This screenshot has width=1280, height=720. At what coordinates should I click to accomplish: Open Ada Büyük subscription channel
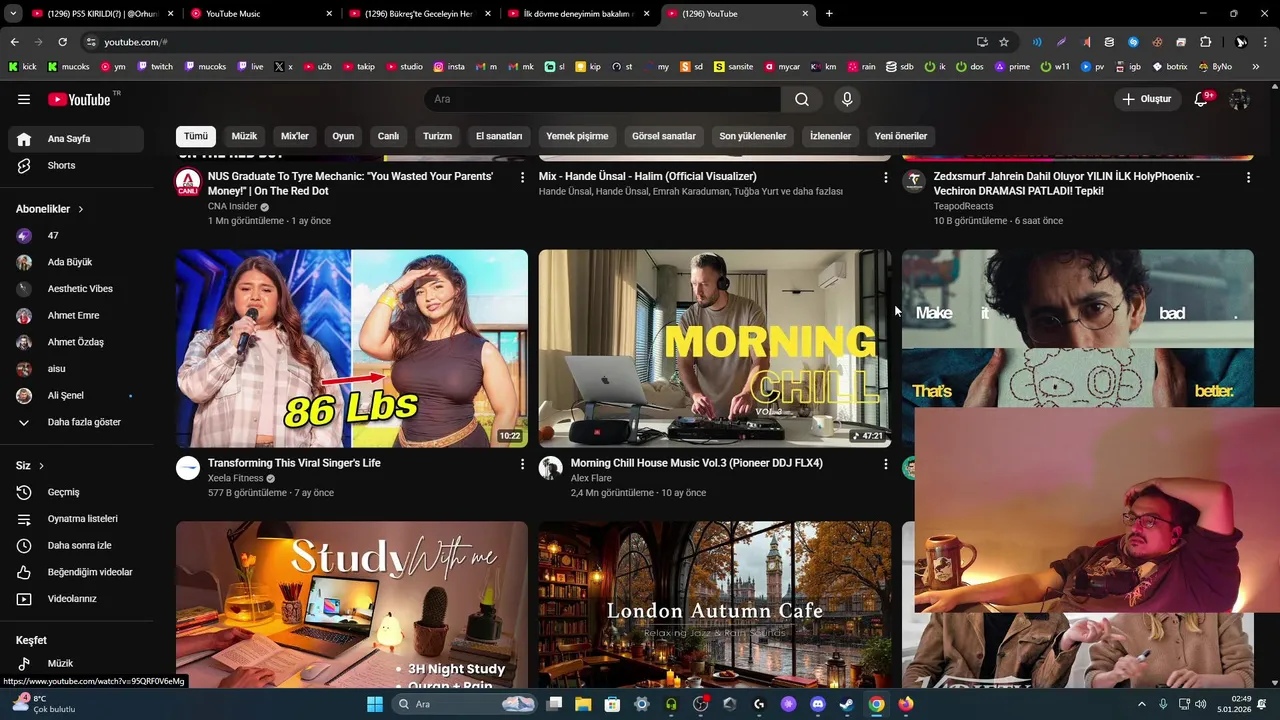click(76, 262)
